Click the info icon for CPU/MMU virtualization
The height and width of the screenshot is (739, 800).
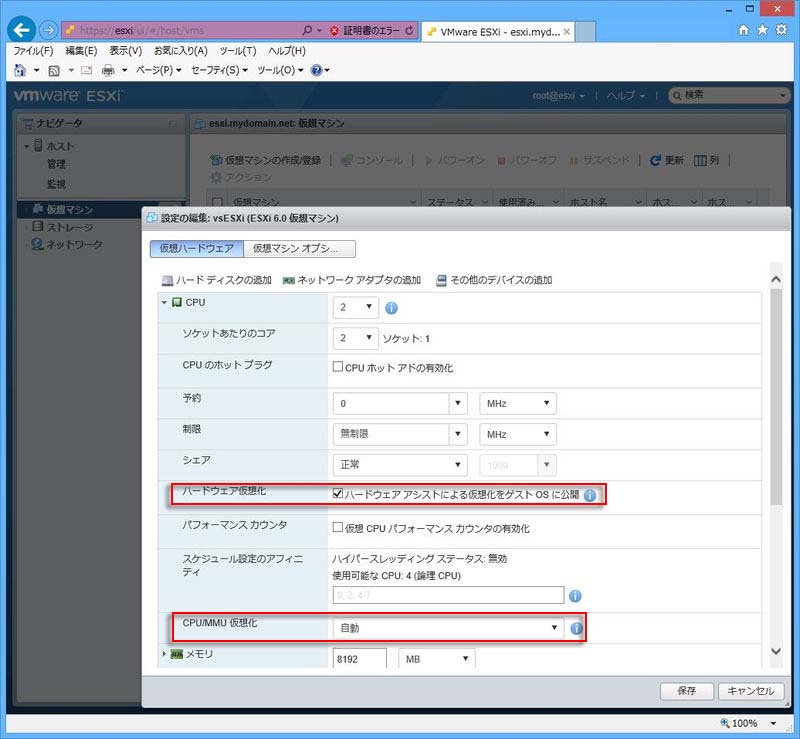coord(577,628)
